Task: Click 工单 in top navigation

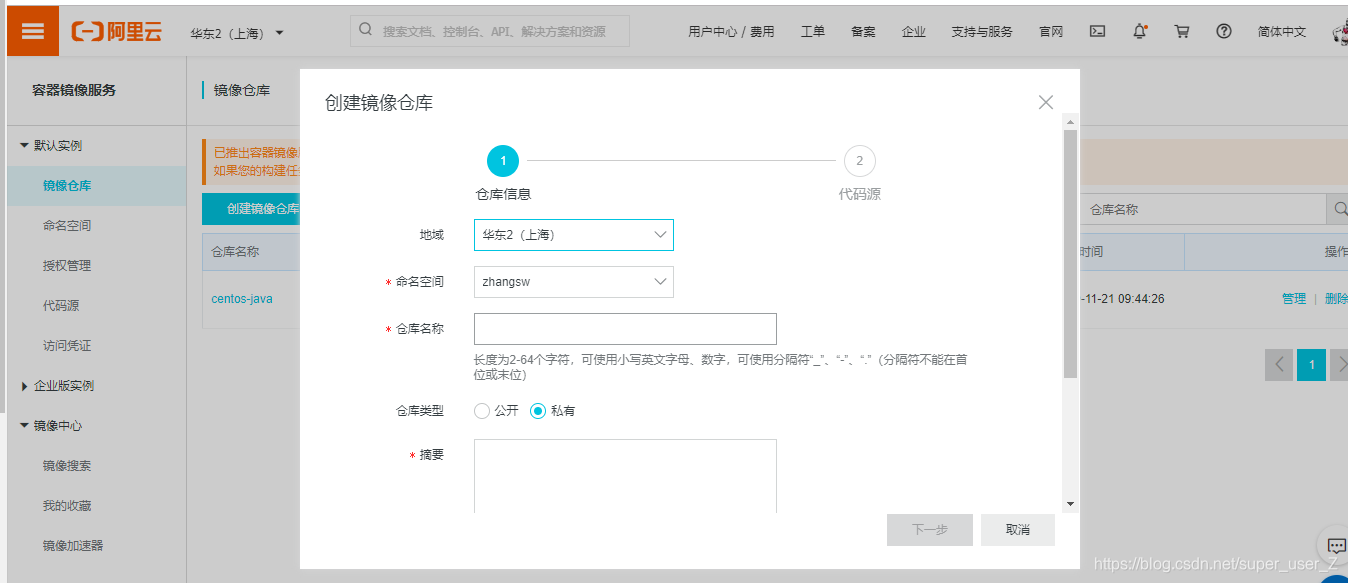Action: (x=813, y=32)
